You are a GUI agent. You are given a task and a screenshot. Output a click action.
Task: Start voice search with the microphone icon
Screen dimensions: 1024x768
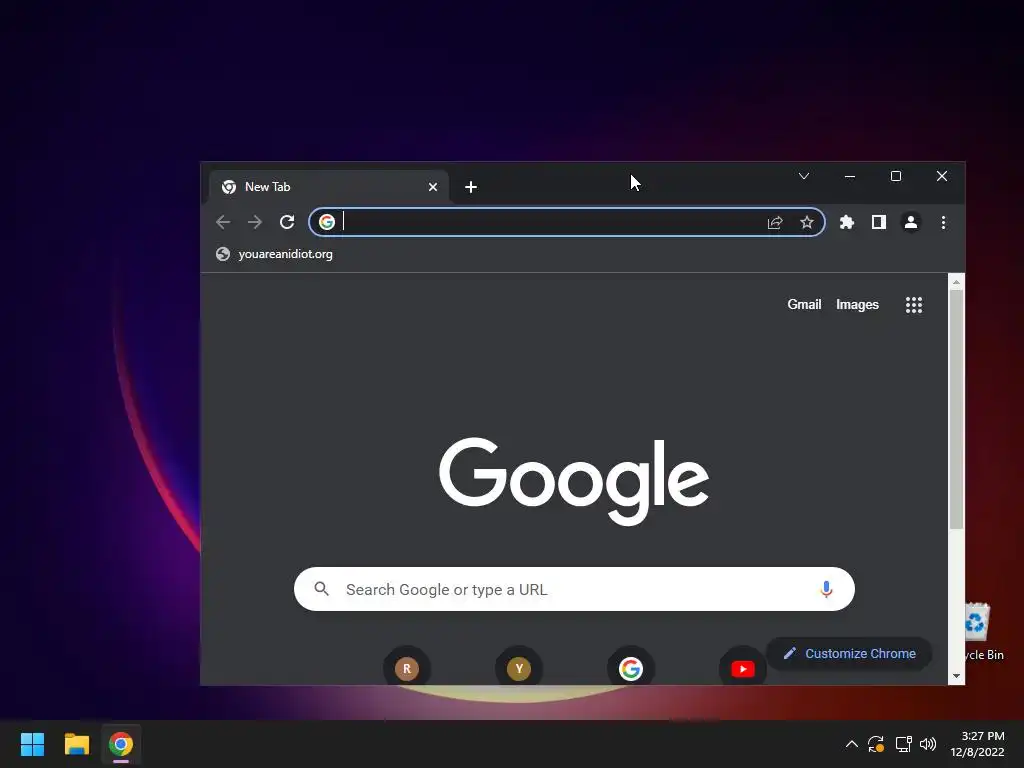(826, 589)
